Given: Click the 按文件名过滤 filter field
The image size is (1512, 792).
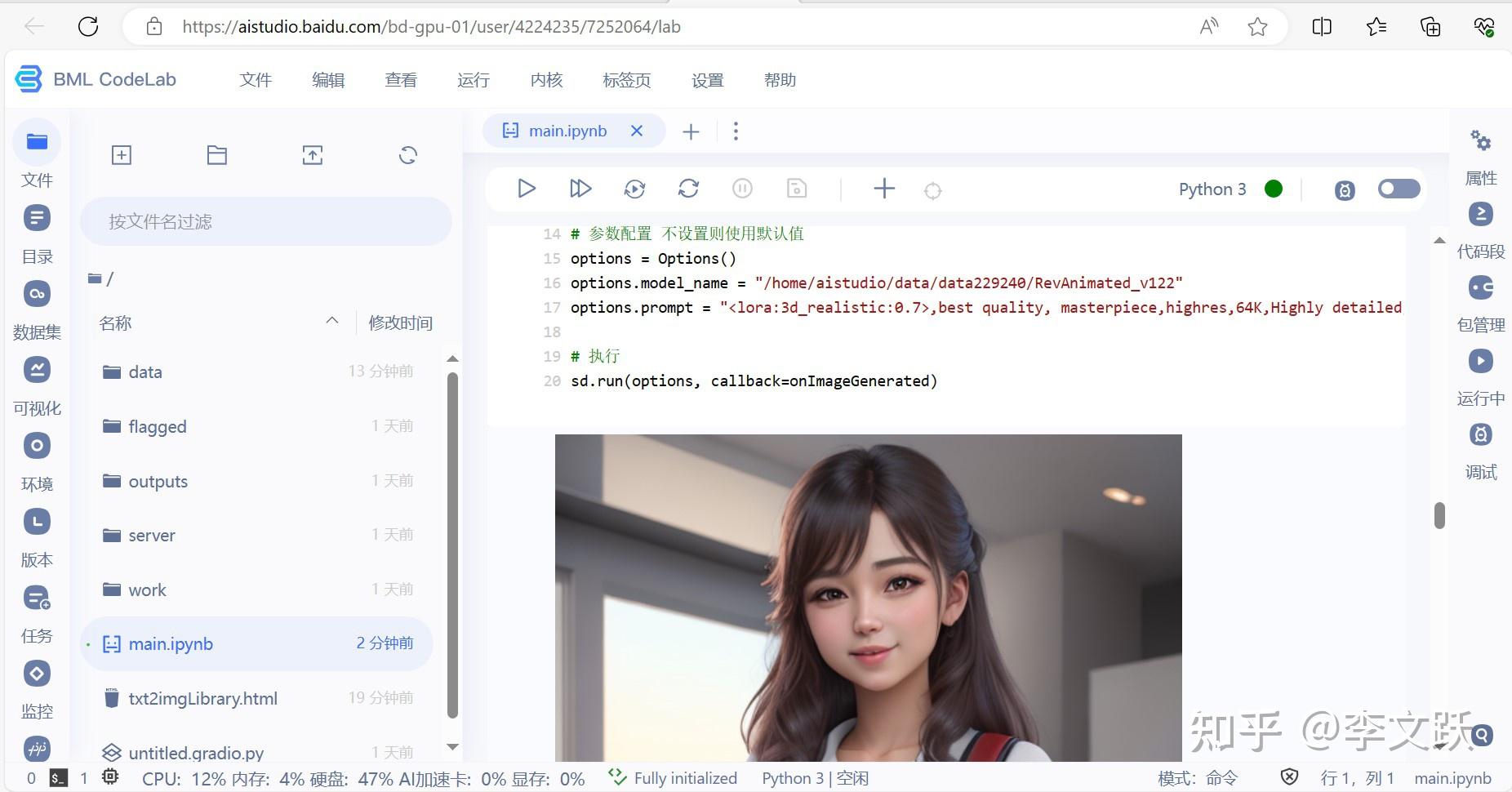Looking at the screenshot, I should pyautogui.click(x=265, y=221).
